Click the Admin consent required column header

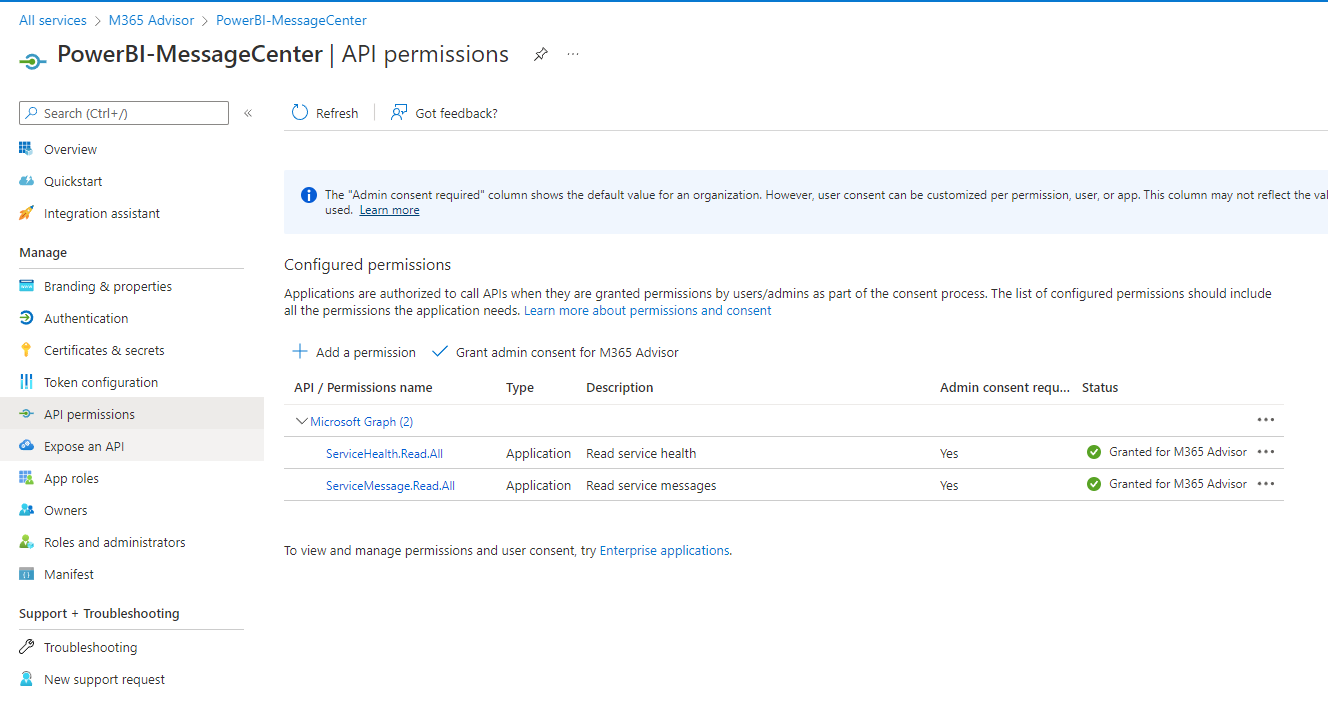pos(1005,387)
